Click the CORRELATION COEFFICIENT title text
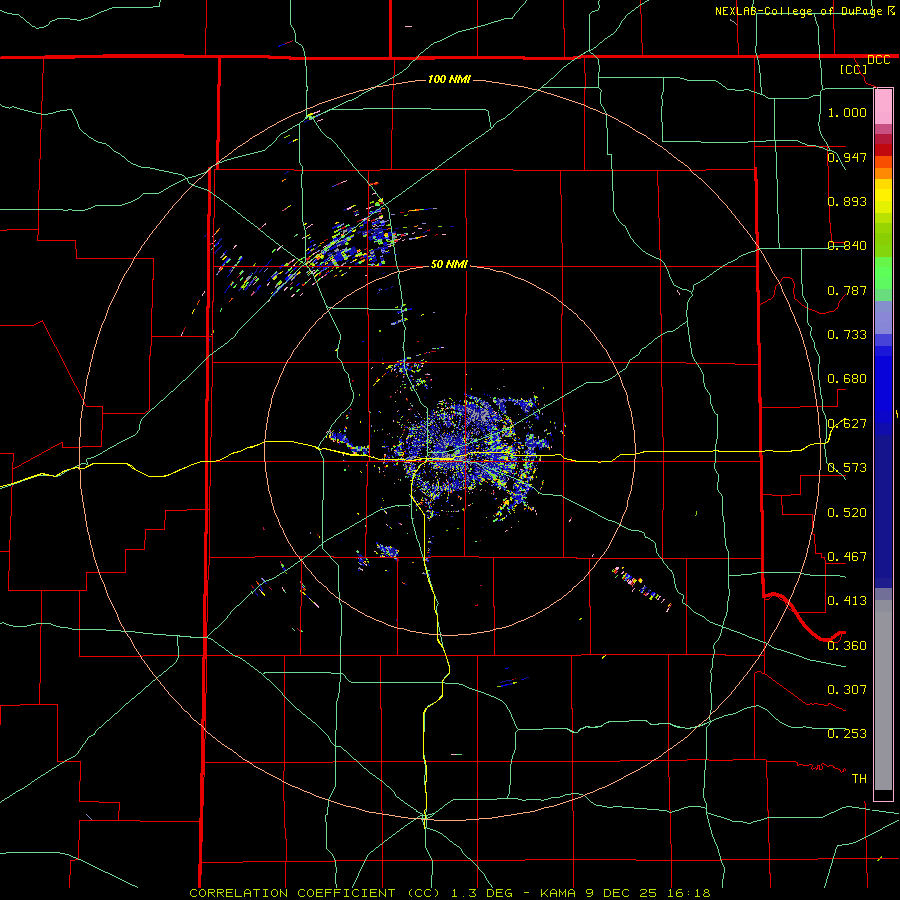The width and height of the screenshot is (900, 900). (x=292, y=893)
